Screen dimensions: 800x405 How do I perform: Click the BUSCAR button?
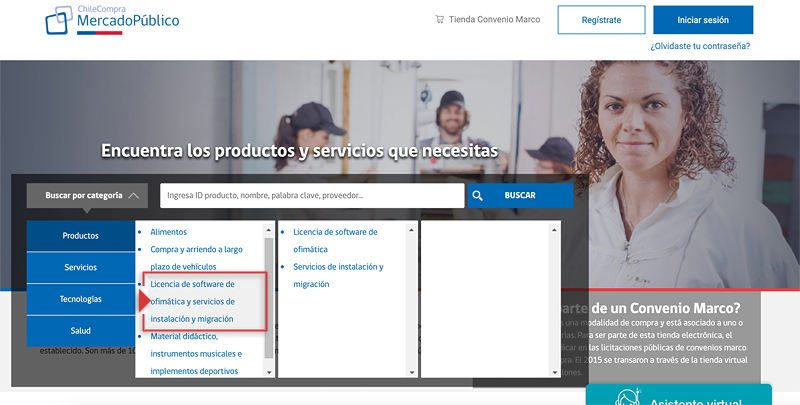click(x=520, y=195)
